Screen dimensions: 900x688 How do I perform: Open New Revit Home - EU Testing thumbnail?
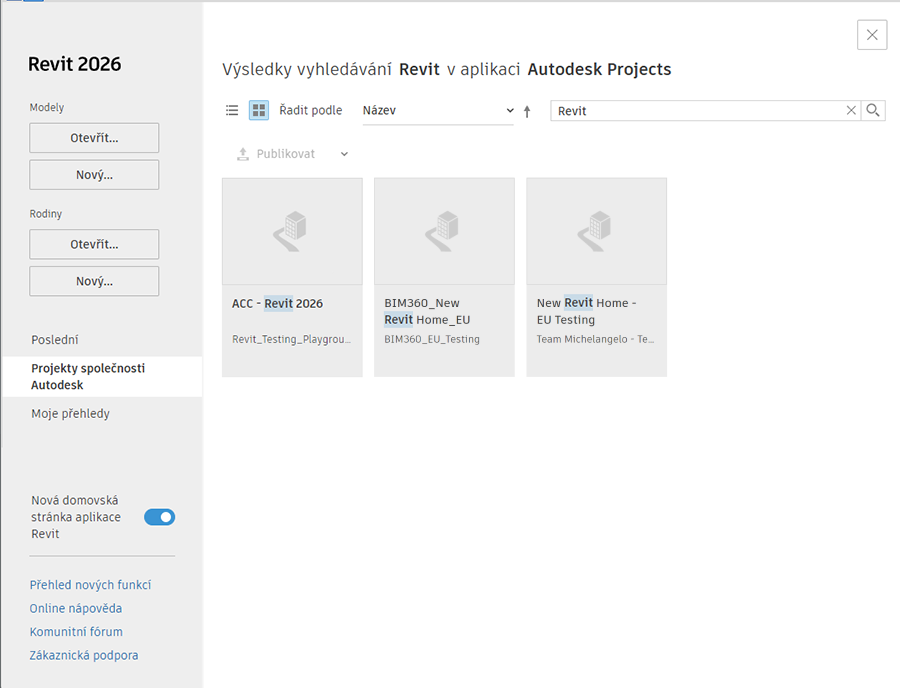click(596, 231)
